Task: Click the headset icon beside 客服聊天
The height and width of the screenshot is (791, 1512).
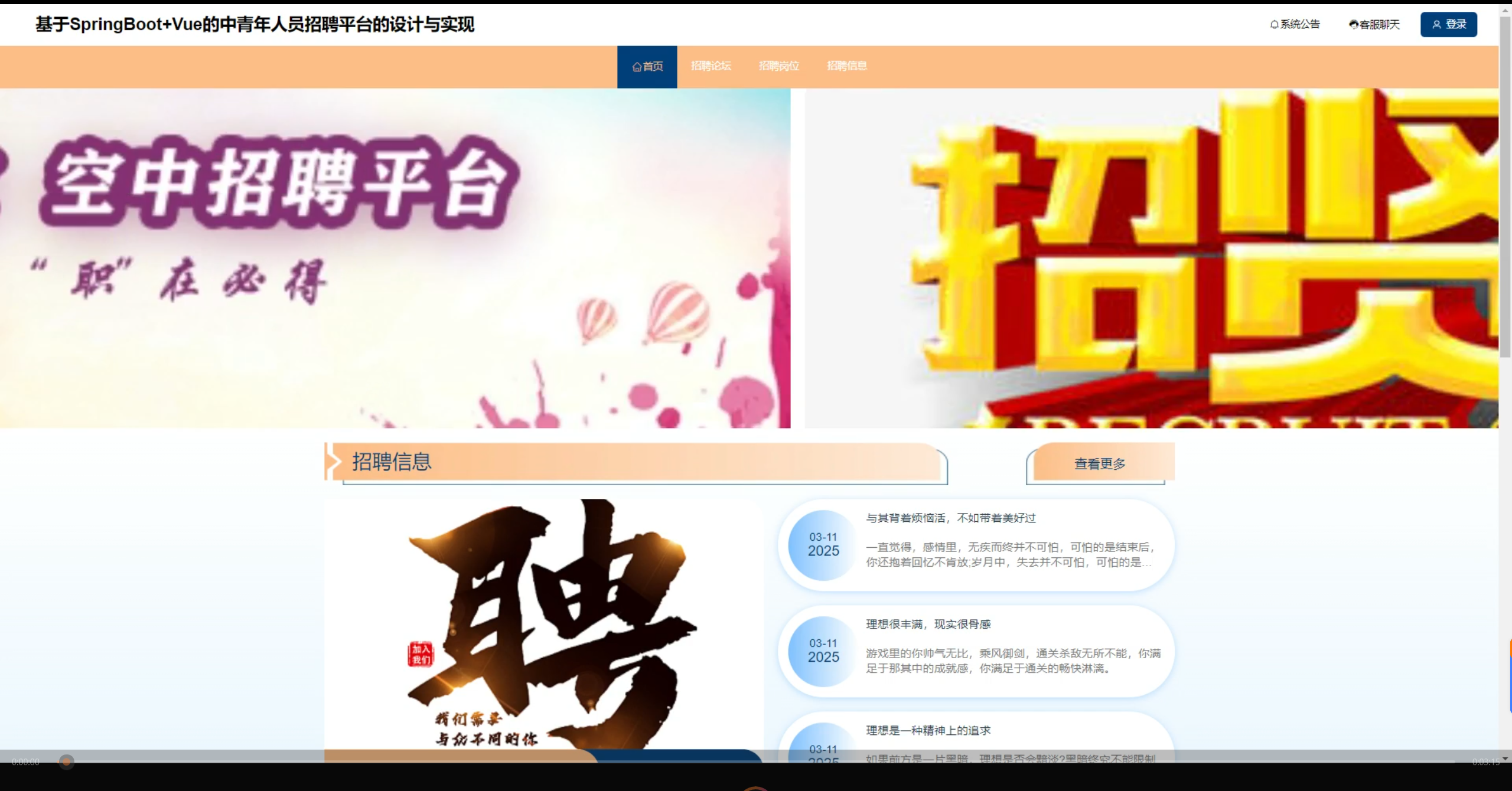Action: point(1353,25)
